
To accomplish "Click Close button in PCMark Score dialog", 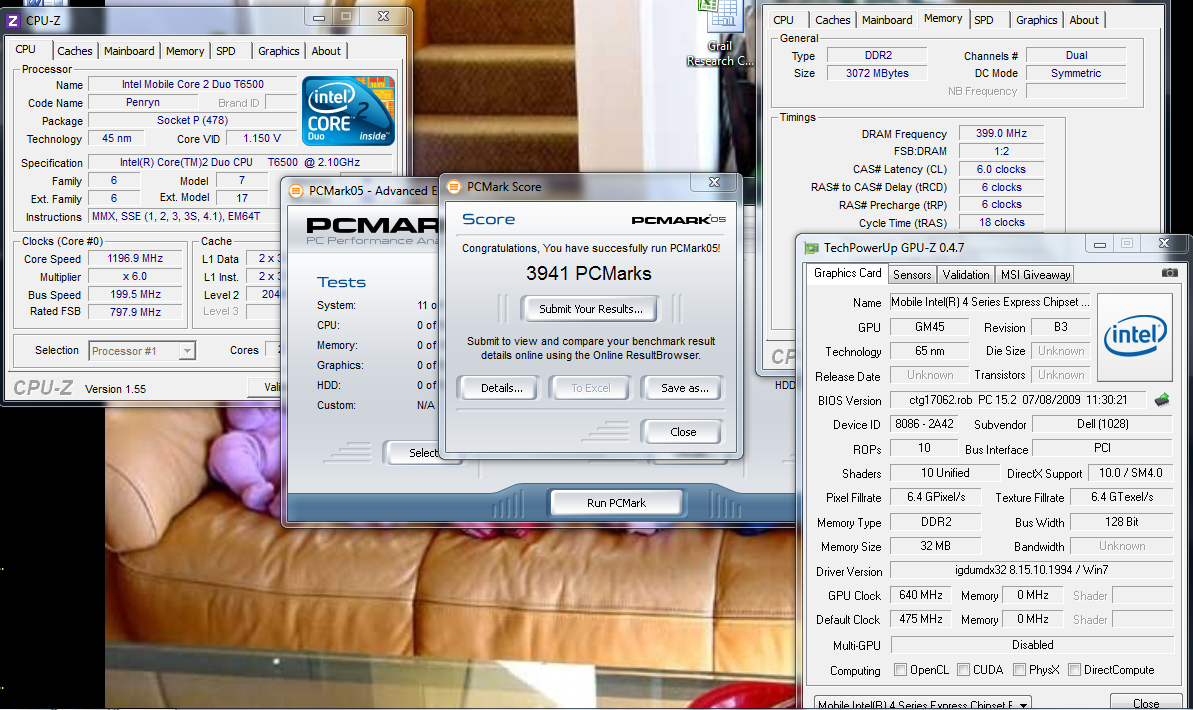I will pyautogui.click(x=682, y=431).
